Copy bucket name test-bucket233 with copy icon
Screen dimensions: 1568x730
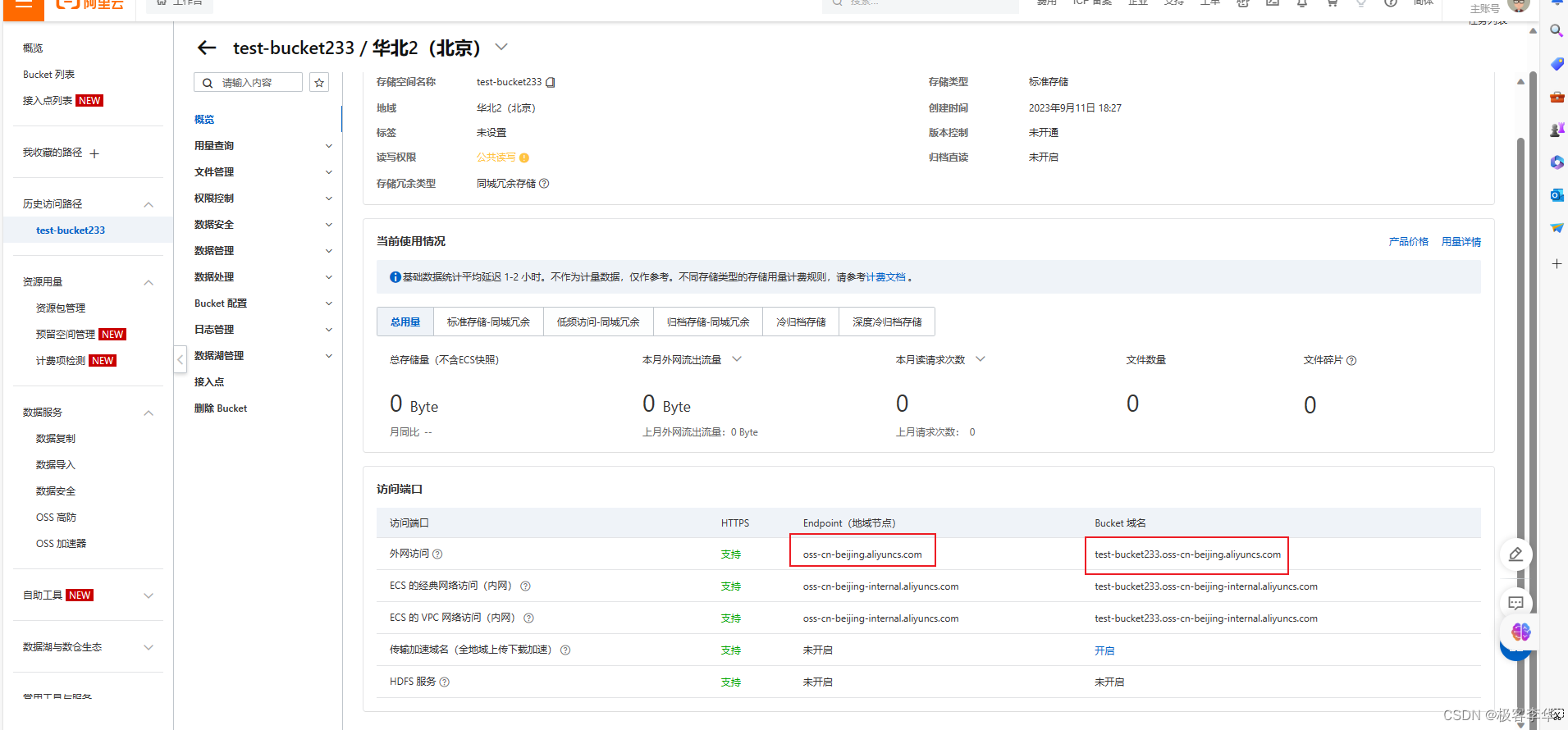[x=551, y=82]
